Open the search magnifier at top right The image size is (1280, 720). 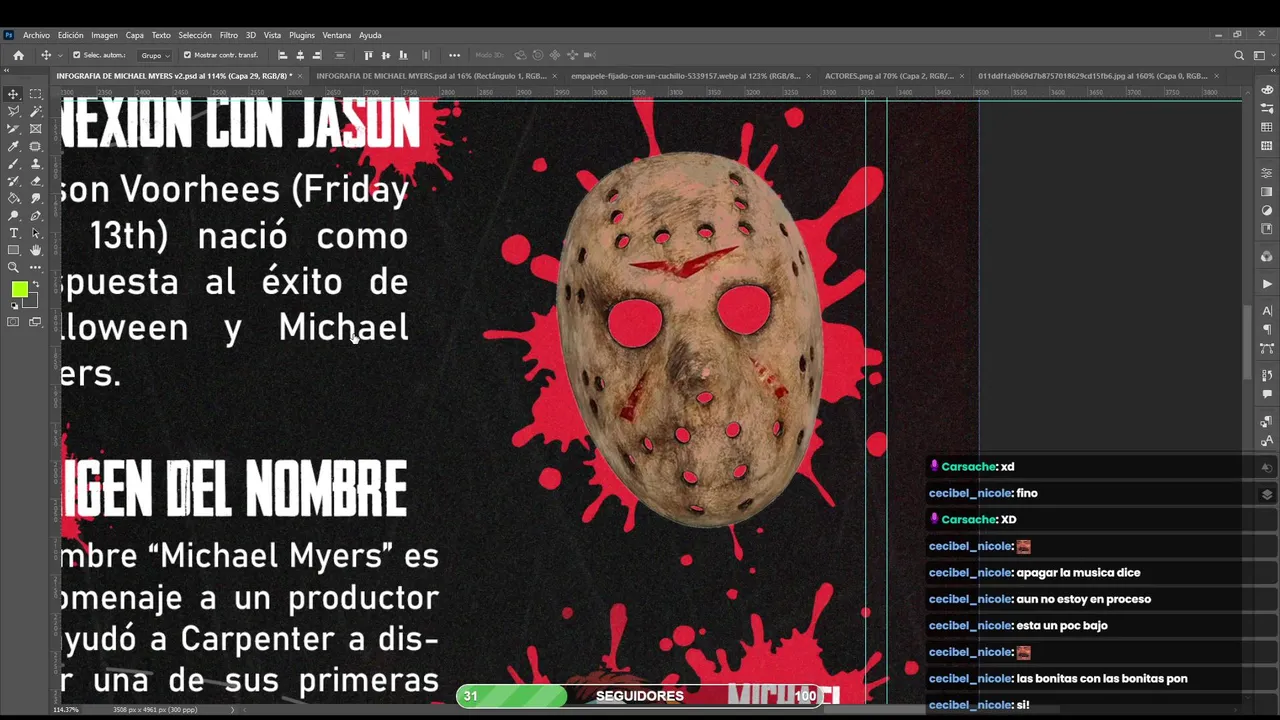[1239, 55]
